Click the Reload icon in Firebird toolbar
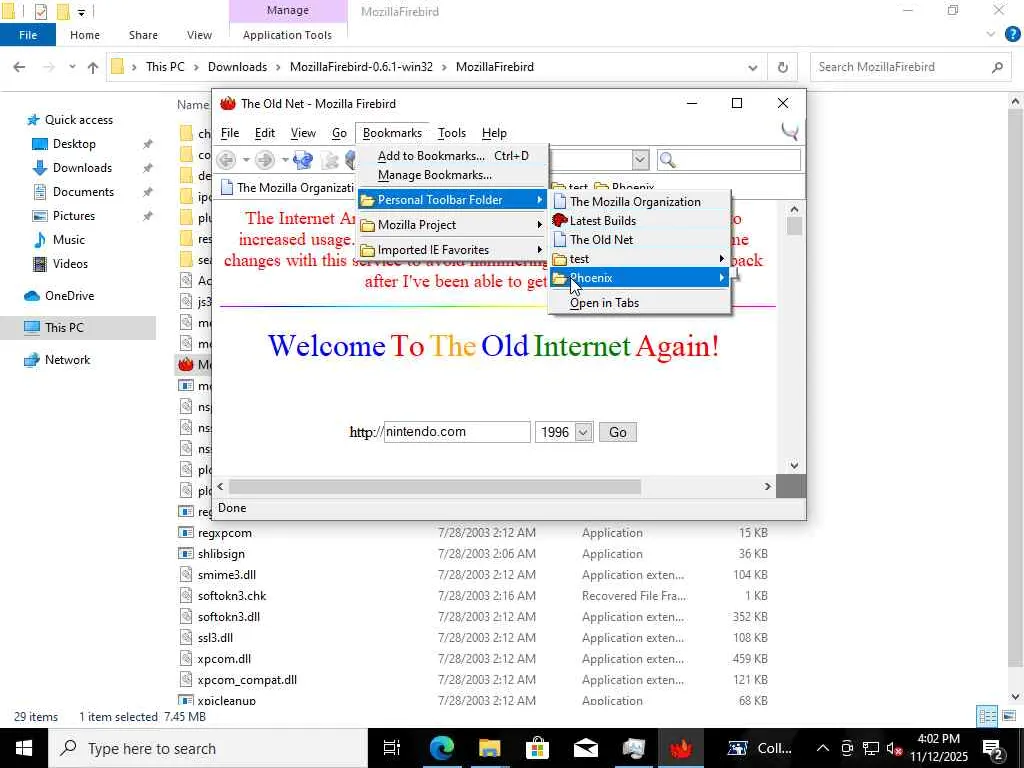This screenshot has width=1024, height=768. [x=303, y=159]
